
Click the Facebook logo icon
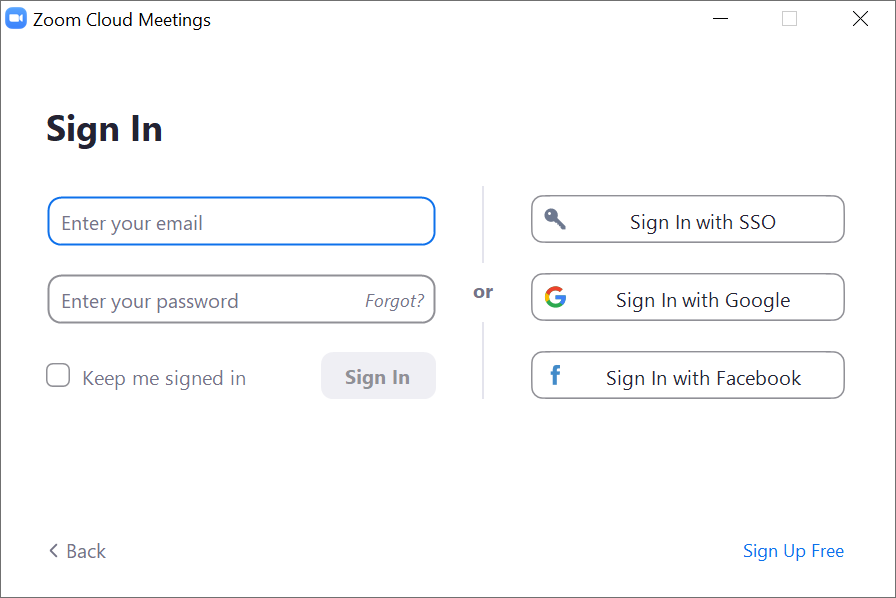[x=555, y=376]
